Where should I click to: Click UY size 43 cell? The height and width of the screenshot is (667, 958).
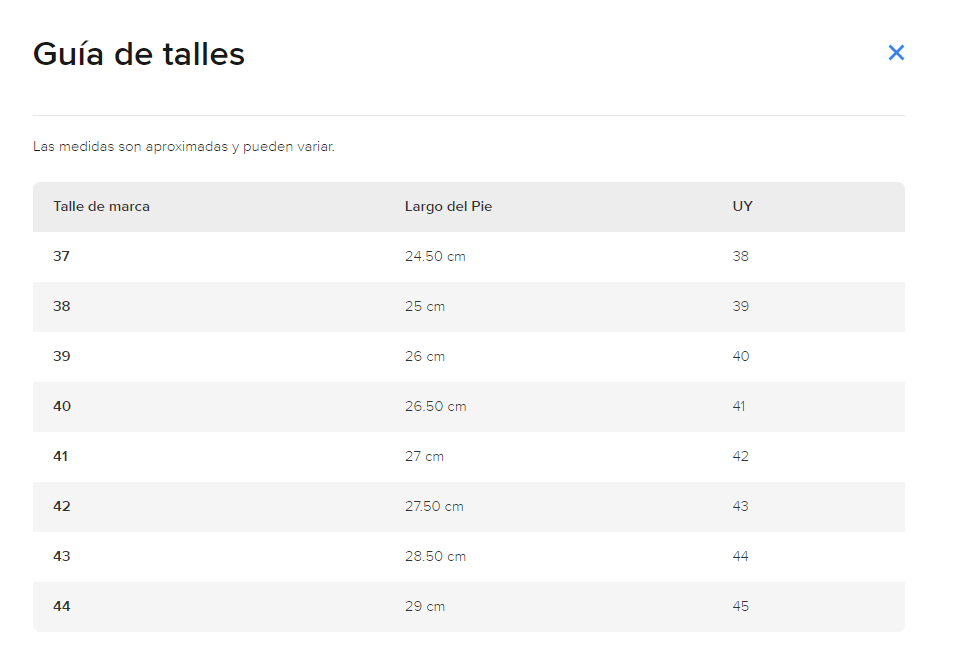pyautogui.click(x=740, y=507)
